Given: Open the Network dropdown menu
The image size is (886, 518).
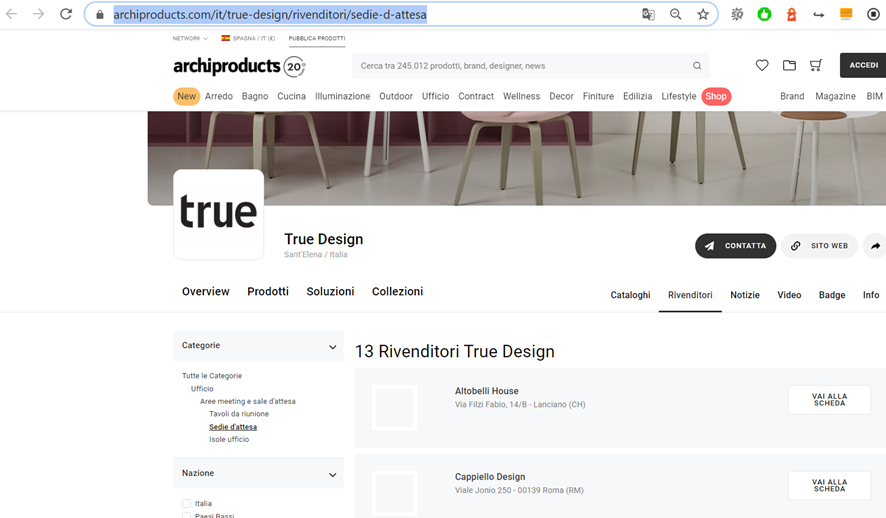Looking at the screenshot, I should coord(190,38).
